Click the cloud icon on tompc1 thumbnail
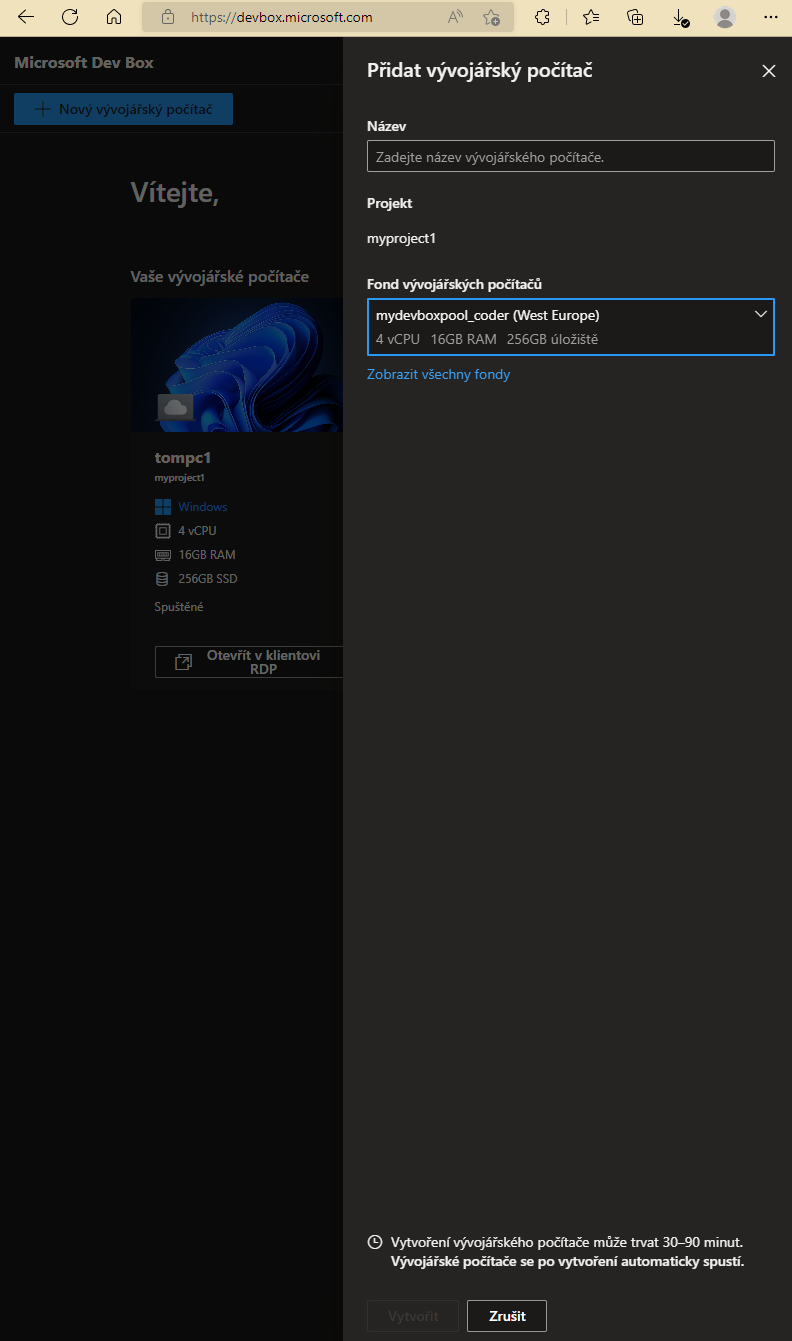792x1341 pixels. click(175, 407)
